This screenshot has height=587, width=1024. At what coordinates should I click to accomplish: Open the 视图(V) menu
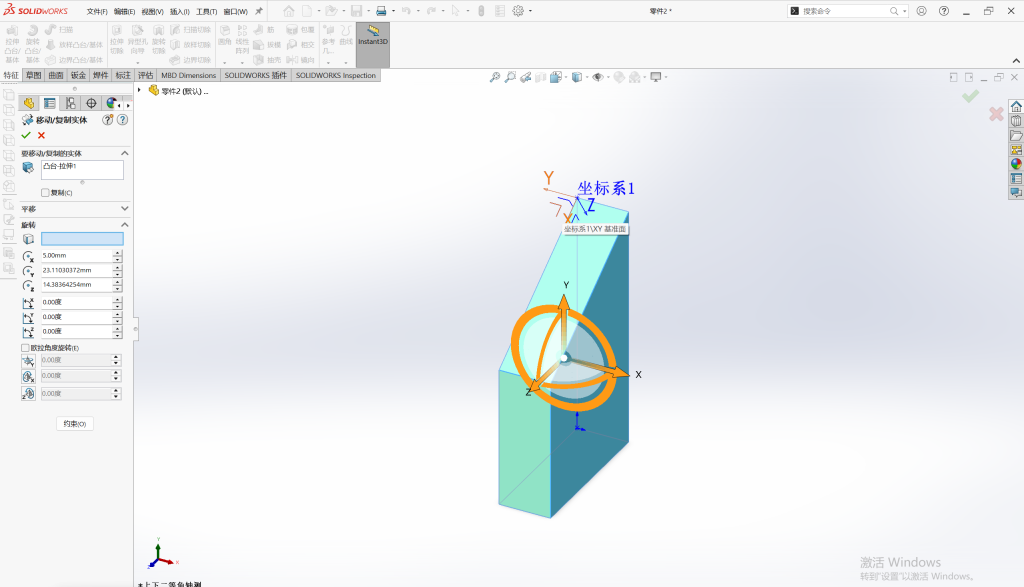pos(152,12)
